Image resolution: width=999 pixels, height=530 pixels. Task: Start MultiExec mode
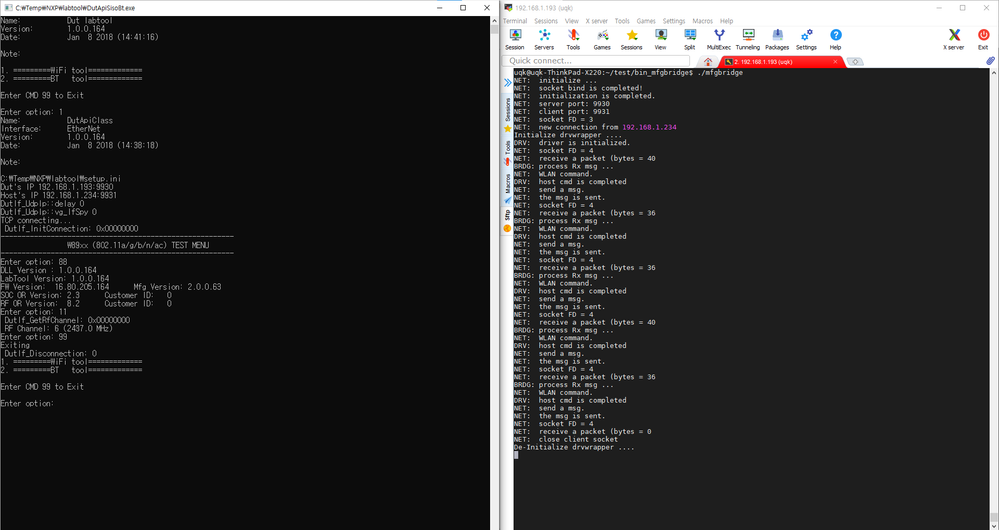click(x=719, y=39)
